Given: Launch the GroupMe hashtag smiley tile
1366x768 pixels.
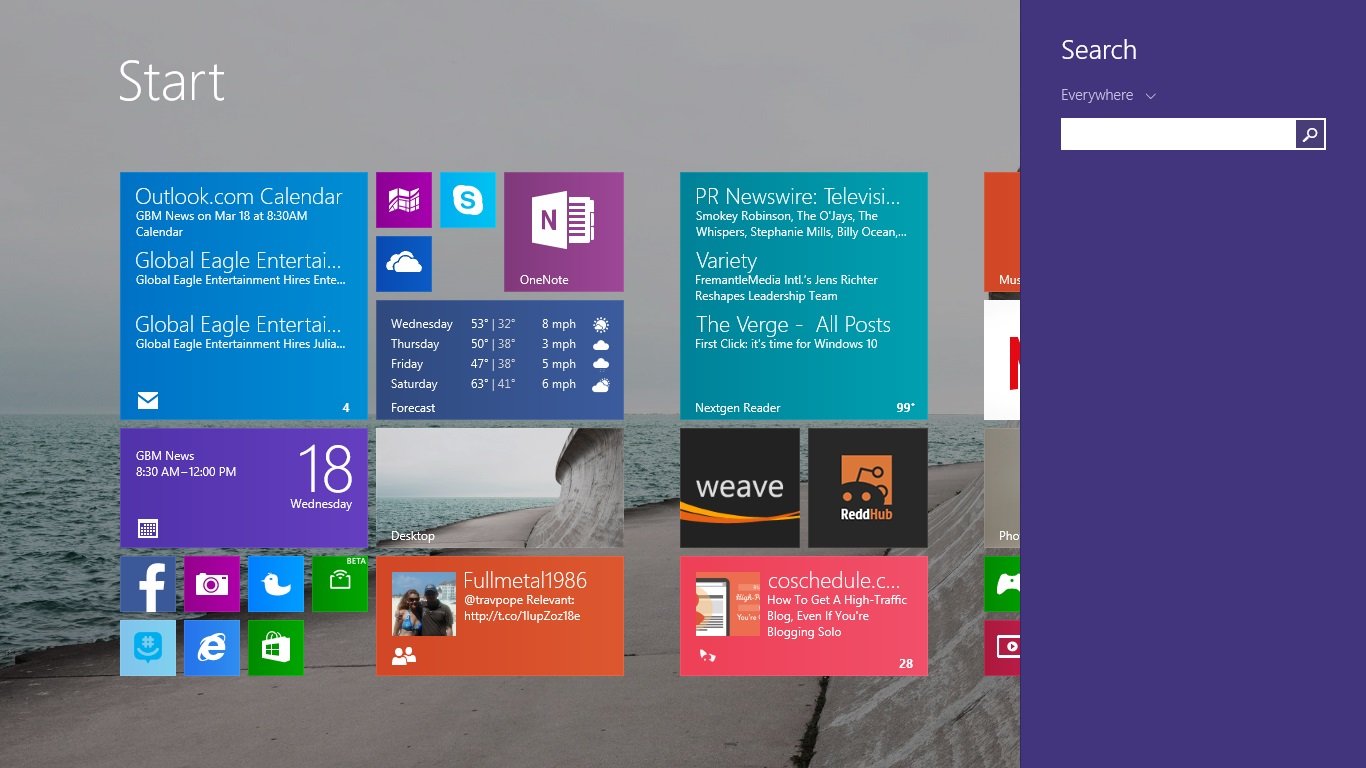Looking at the screenshot, I should tap(148, 648).
